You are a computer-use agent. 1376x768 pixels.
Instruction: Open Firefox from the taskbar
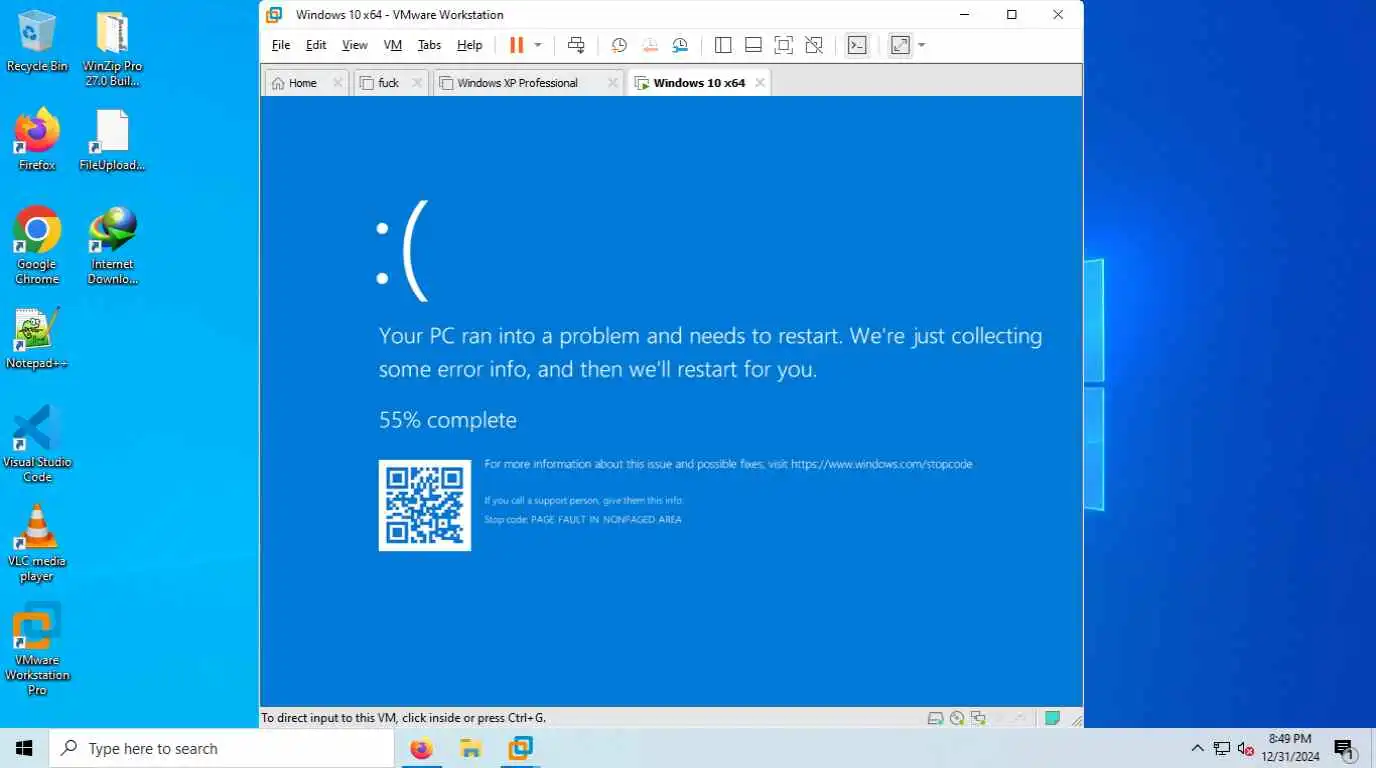point(422,748)
